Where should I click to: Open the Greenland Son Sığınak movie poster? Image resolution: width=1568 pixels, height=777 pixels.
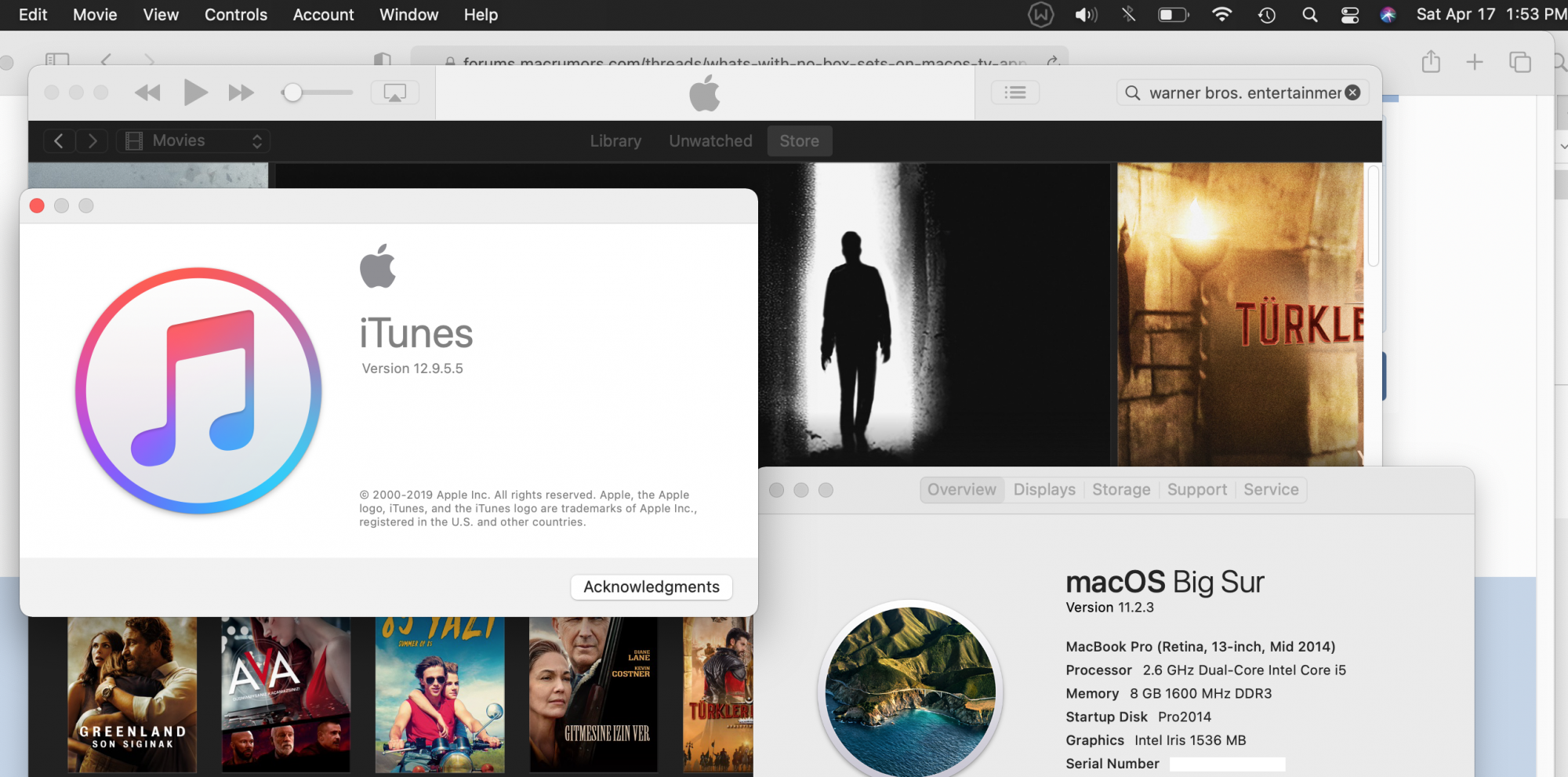tap(132, 695)
